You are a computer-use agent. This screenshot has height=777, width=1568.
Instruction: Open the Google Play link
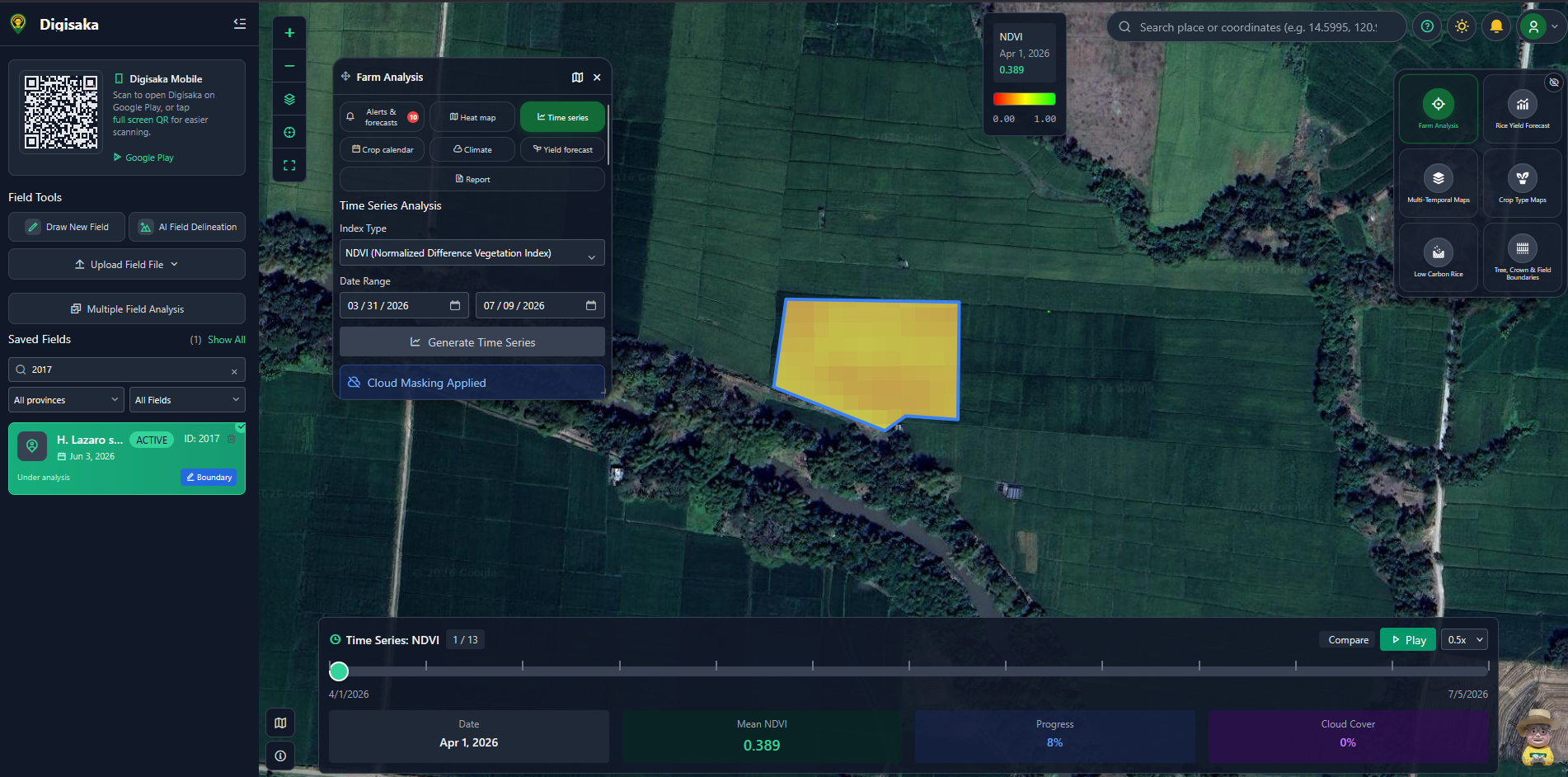pyautogui.click(x=143, y=158)
